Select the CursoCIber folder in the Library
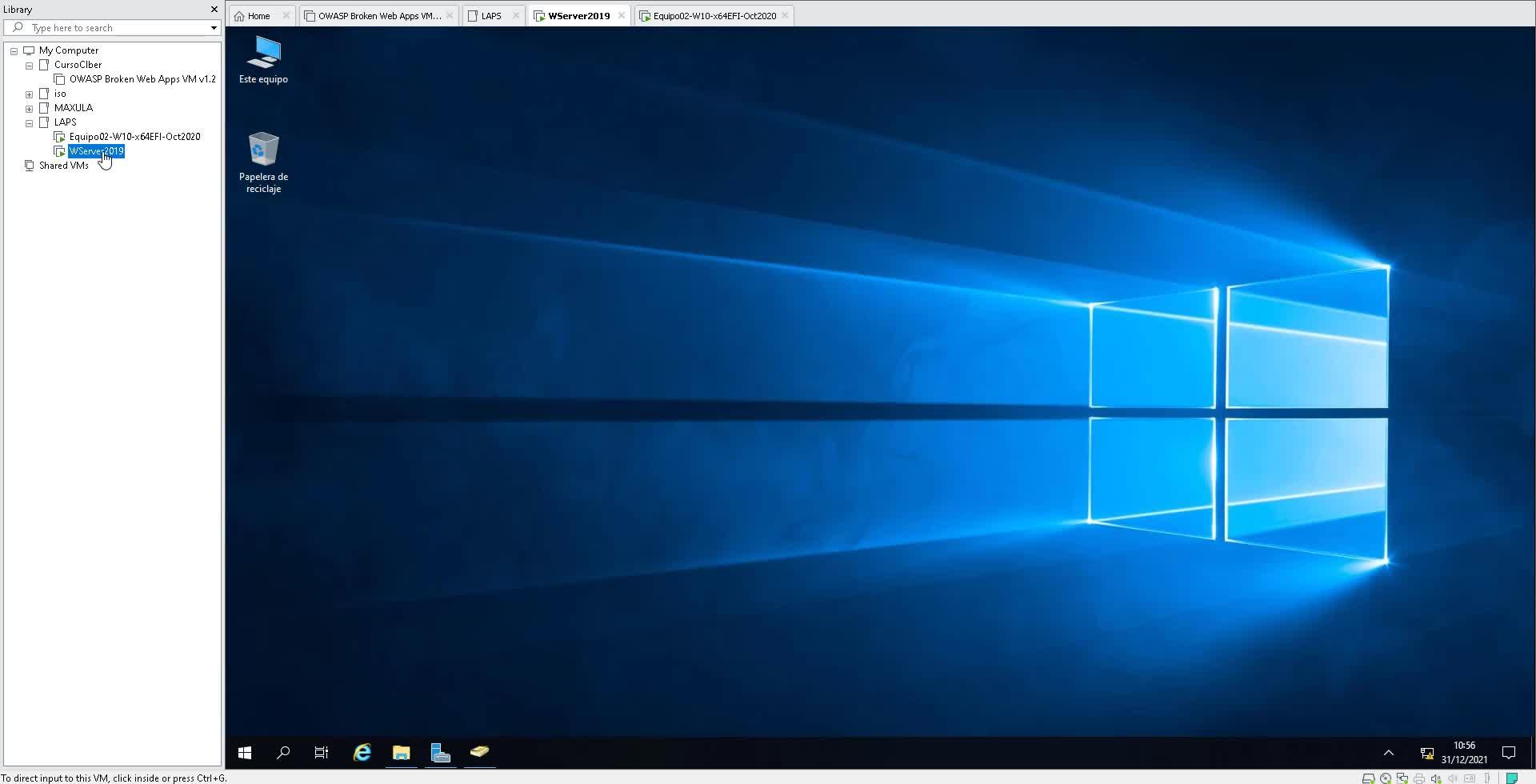The height and width of the screenshot is (784, 1536). (x=78, y=65)
